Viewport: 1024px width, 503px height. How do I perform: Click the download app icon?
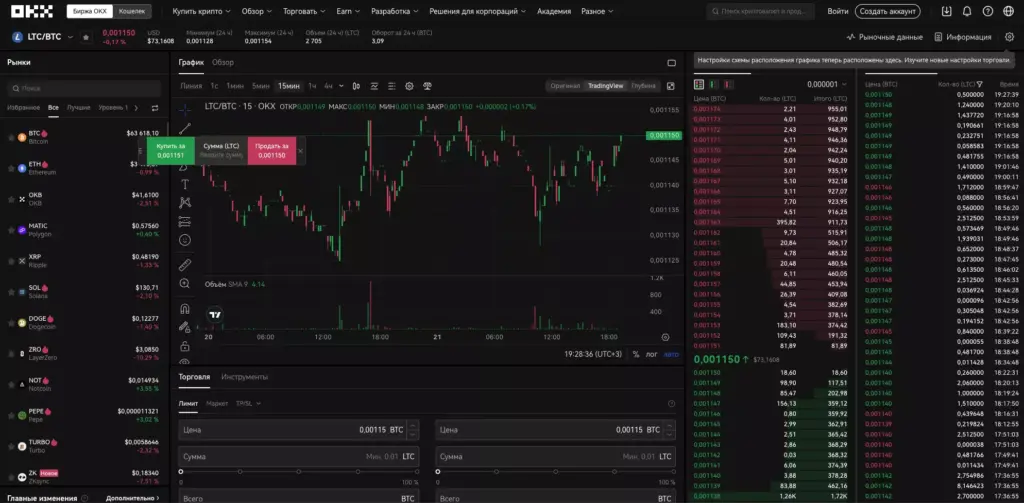click(x=947, y=11)
